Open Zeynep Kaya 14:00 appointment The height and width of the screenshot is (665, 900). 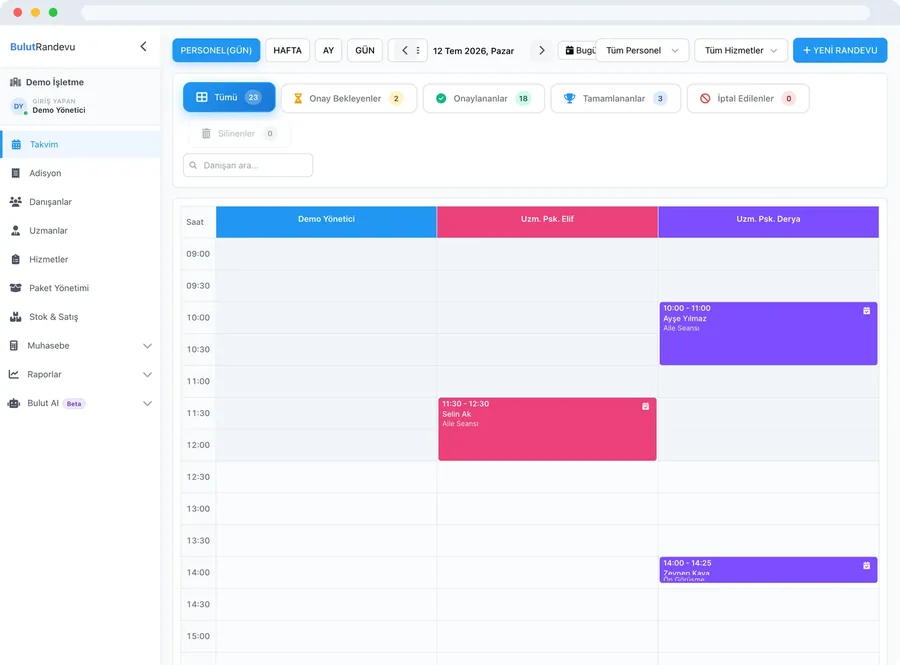pos(768,570)
